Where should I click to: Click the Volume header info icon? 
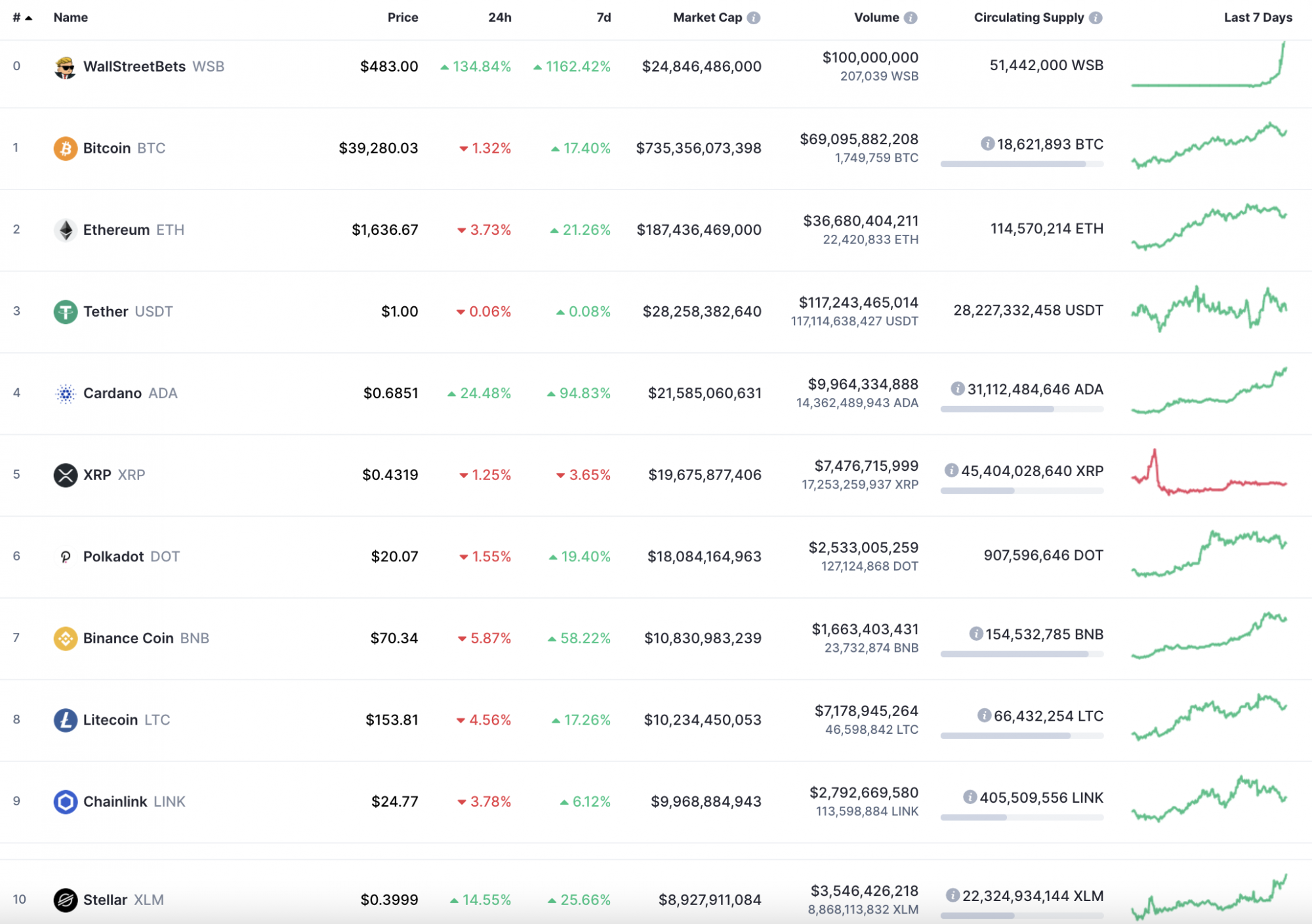[x=911, y=18]
